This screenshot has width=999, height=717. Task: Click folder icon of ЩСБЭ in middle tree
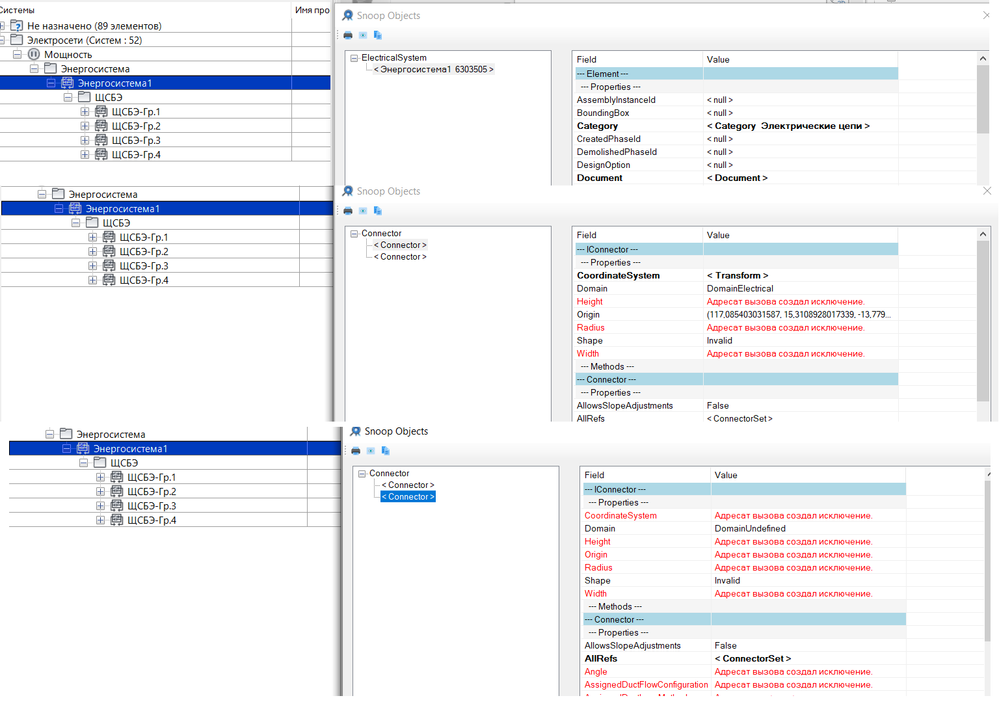pyautogui.click(x=92, y=223)
